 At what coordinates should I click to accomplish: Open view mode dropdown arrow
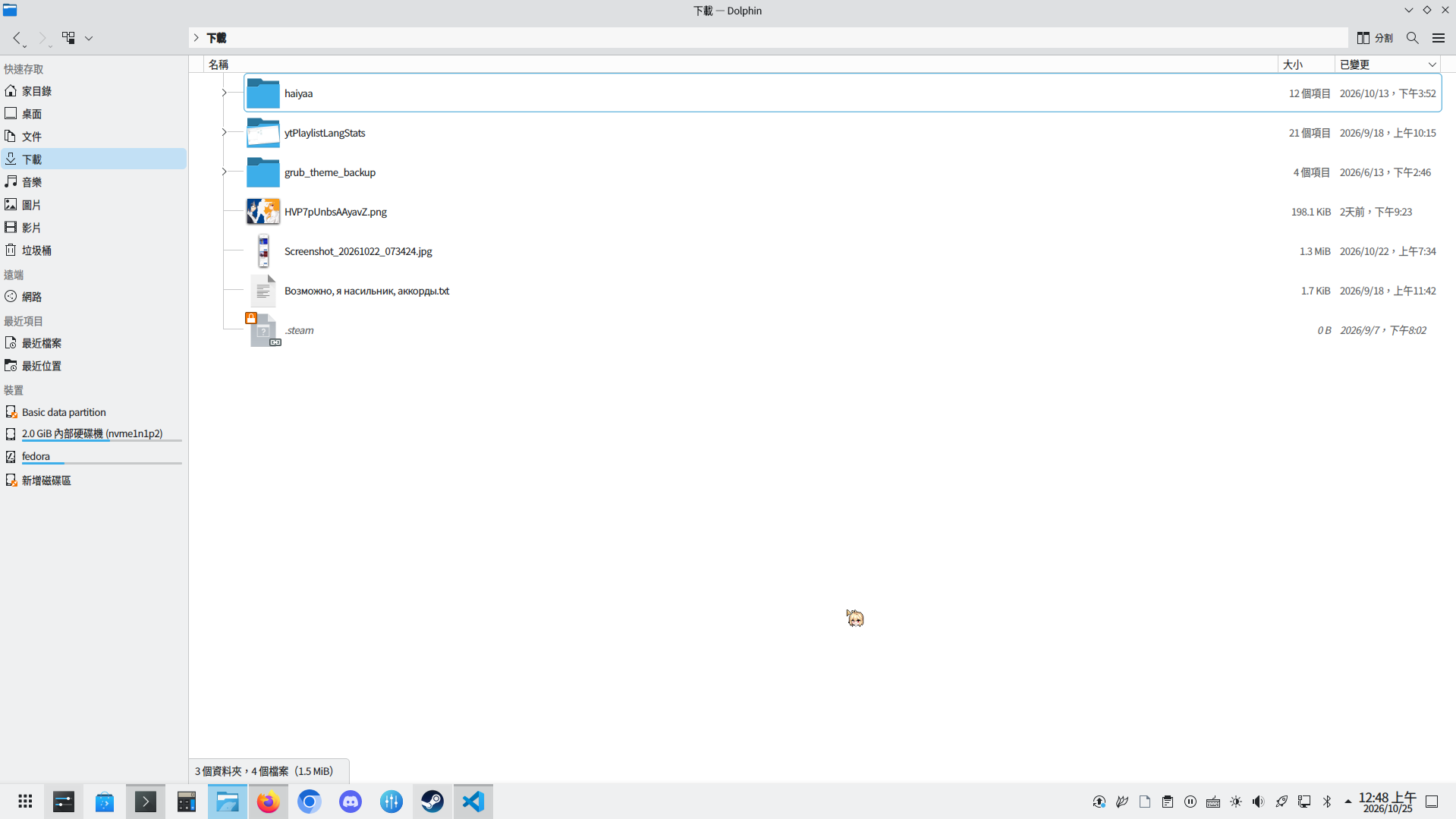tap(89, 38)
